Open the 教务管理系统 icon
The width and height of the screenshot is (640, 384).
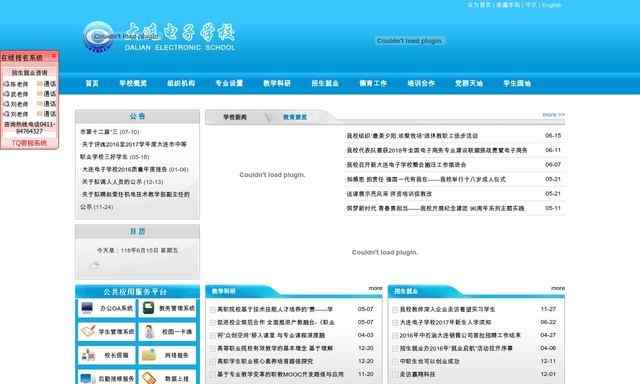coord(148,308)
